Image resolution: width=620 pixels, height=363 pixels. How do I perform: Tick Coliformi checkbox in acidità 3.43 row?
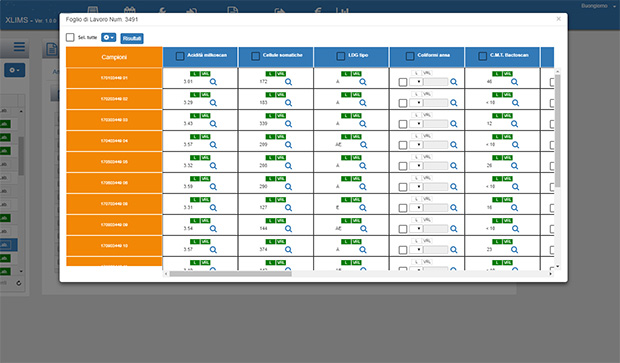tap(403, 124)
